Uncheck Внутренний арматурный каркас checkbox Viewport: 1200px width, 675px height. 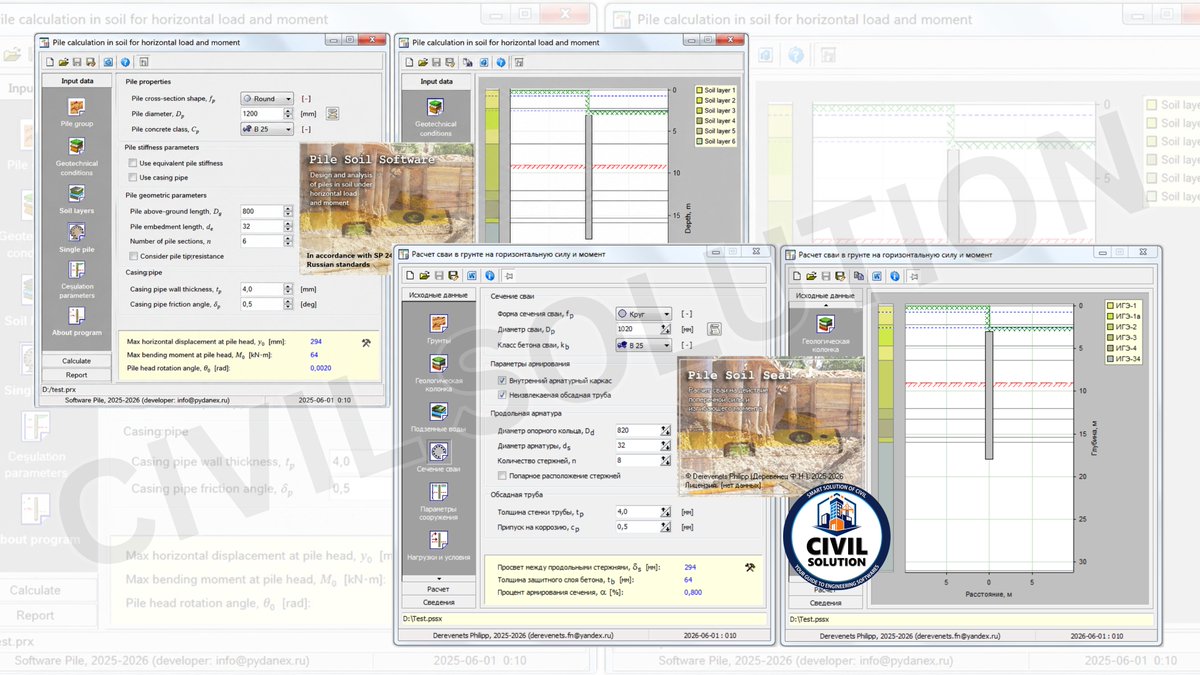[x=502, y=381]
